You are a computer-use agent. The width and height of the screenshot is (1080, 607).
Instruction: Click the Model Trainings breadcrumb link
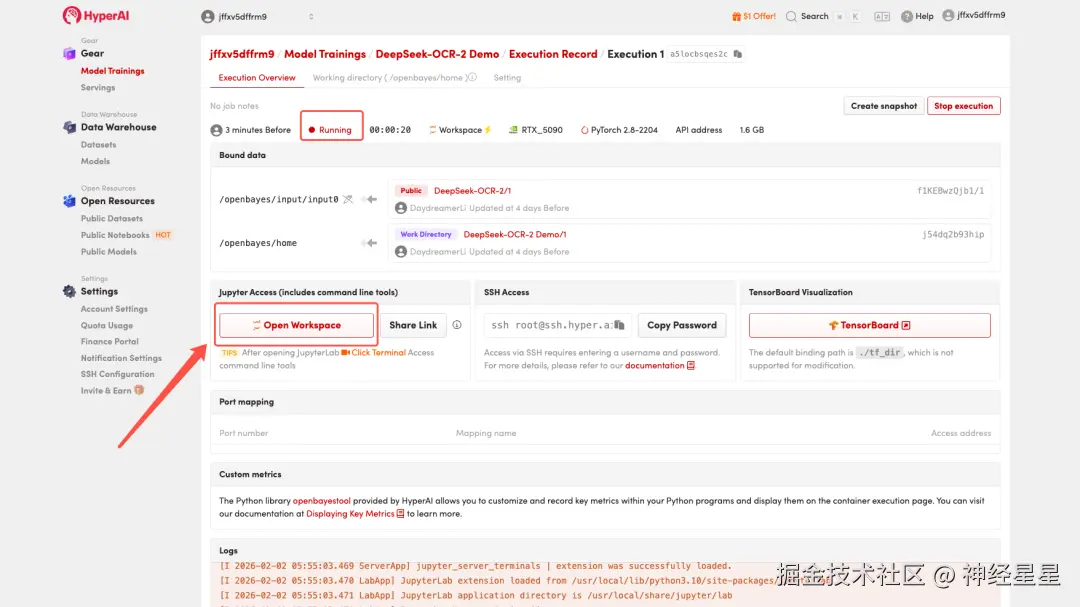point(325,54)
